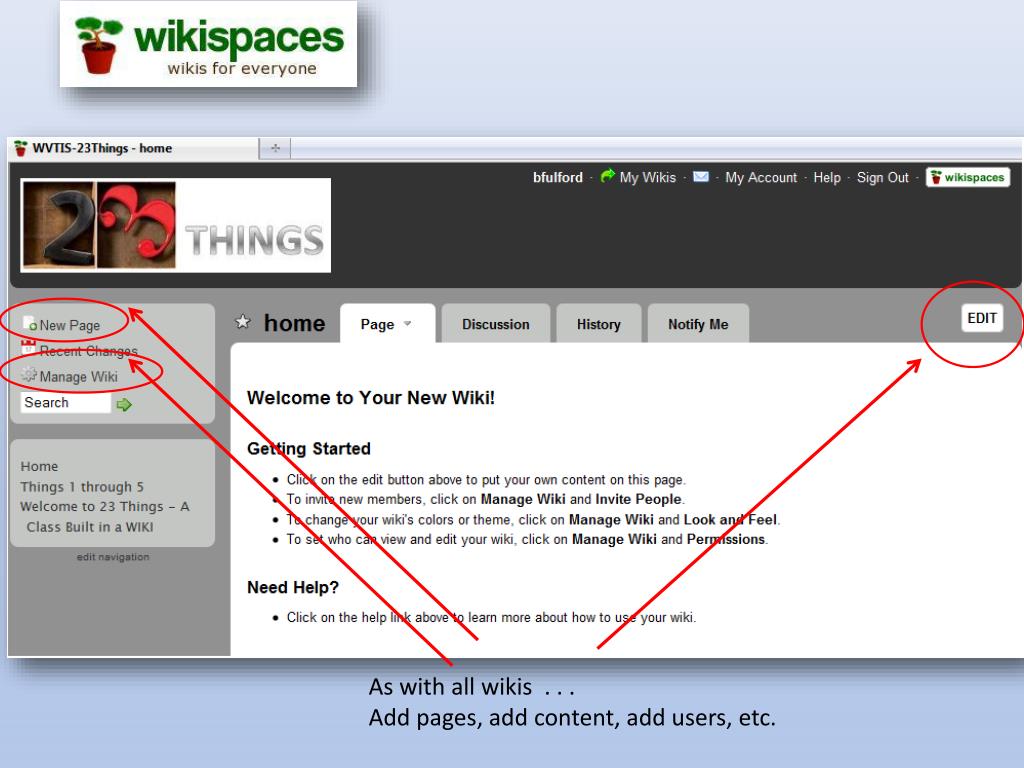Screen dimensions: 1024x768
Task: Select the Notify Me tab
Action: (697, 324)
